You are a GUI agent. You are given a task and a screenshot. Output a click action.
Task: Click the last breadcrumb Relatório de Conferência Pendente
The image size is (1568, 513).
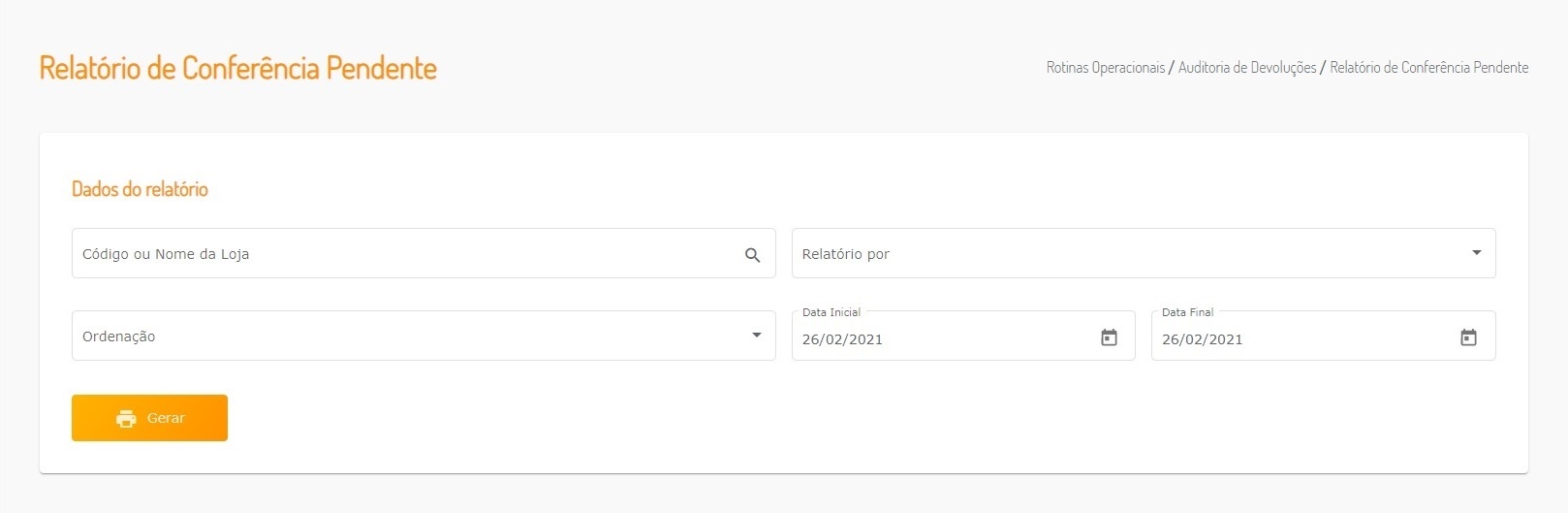pos(1428,68)
